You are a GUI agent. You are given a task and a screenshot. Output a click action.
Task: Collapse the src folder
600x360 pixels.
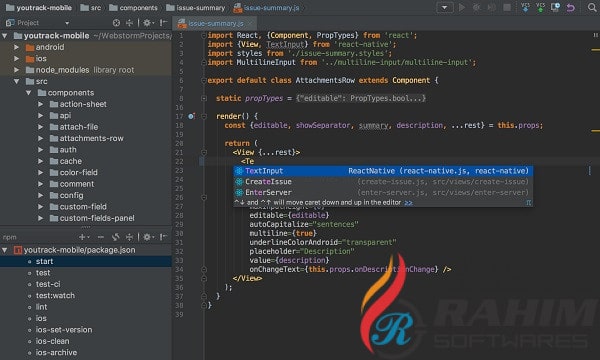click(16, 81)
